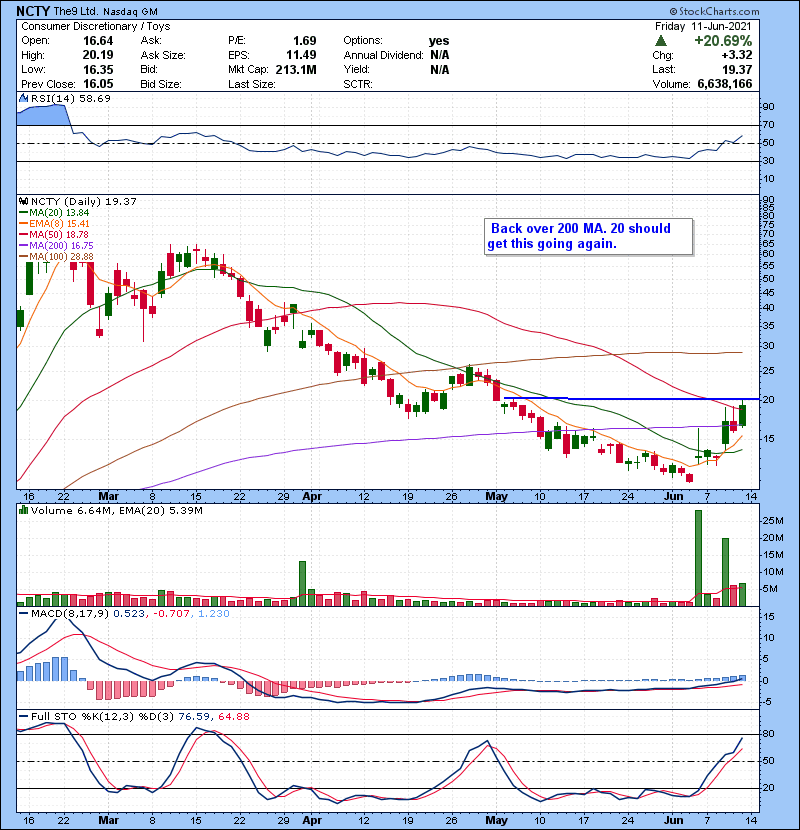800x830 pixels.
Task: Click the tallest green volume bar in June
Action: [698, 558]
